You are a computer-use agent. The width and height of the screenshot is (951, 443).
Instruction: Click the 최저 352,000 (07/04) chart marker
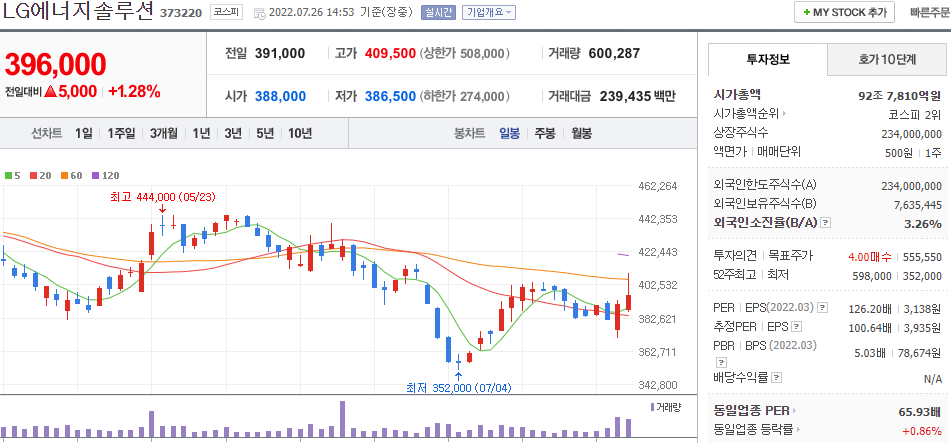coord(459,388)
